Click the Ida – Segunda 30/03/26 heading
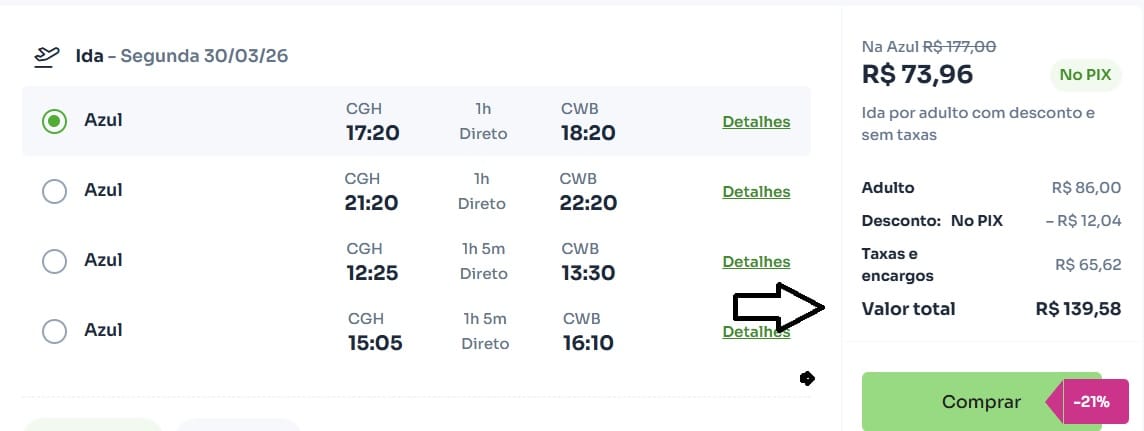Screen dimensions: 1144x431 [182, 56]
